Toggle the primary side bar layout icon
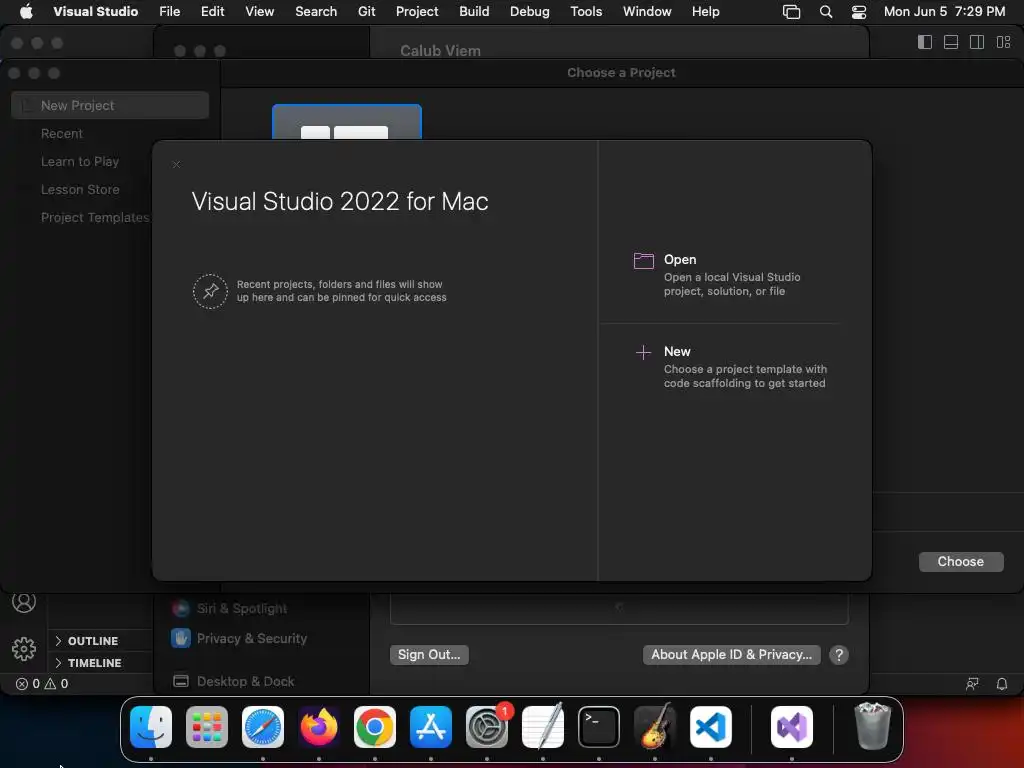This screenshot has height=768, width=1024. coord(925,42)
